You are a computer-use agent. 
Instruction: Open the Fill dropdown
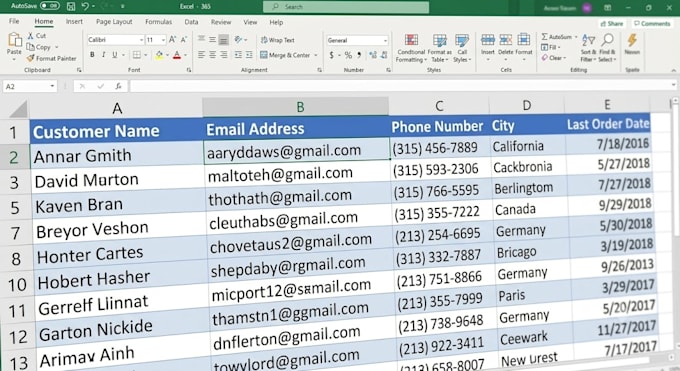tap(551, 47)
